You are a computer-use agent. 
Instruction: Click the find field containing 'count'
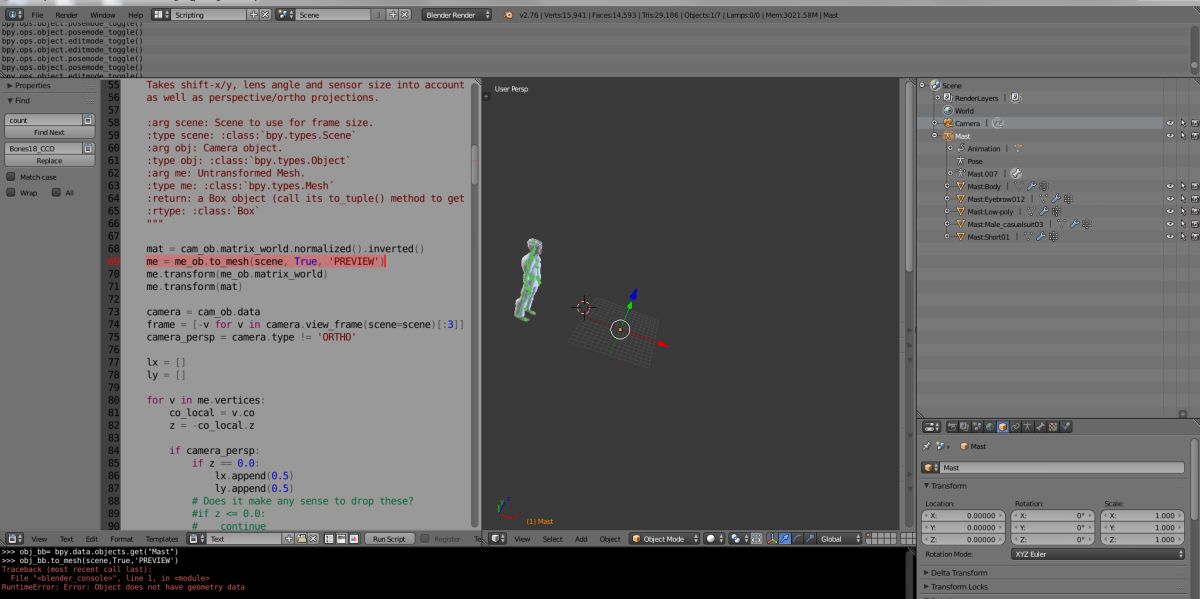pyautogui.click(x=43, y=119)
